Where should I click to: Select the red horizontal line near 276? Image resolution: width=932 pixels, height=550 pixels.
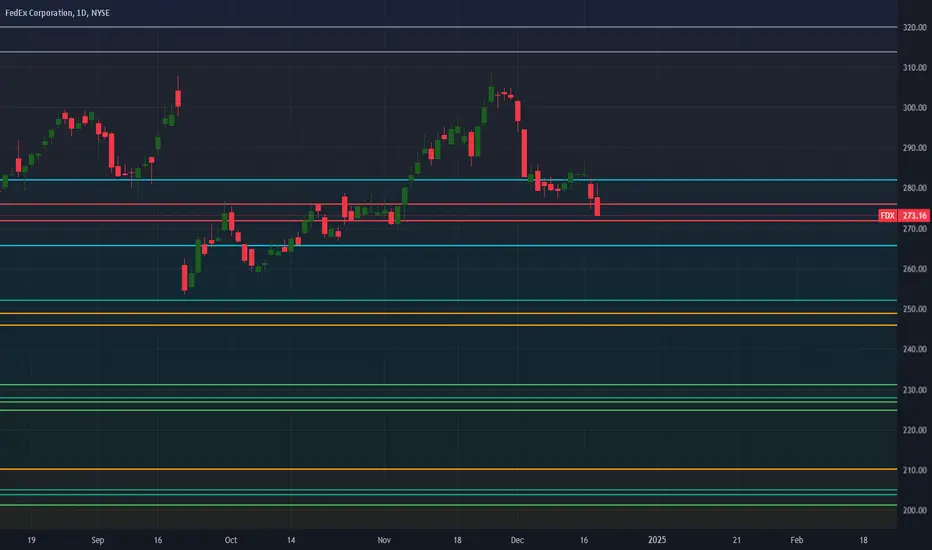(449, 204)
